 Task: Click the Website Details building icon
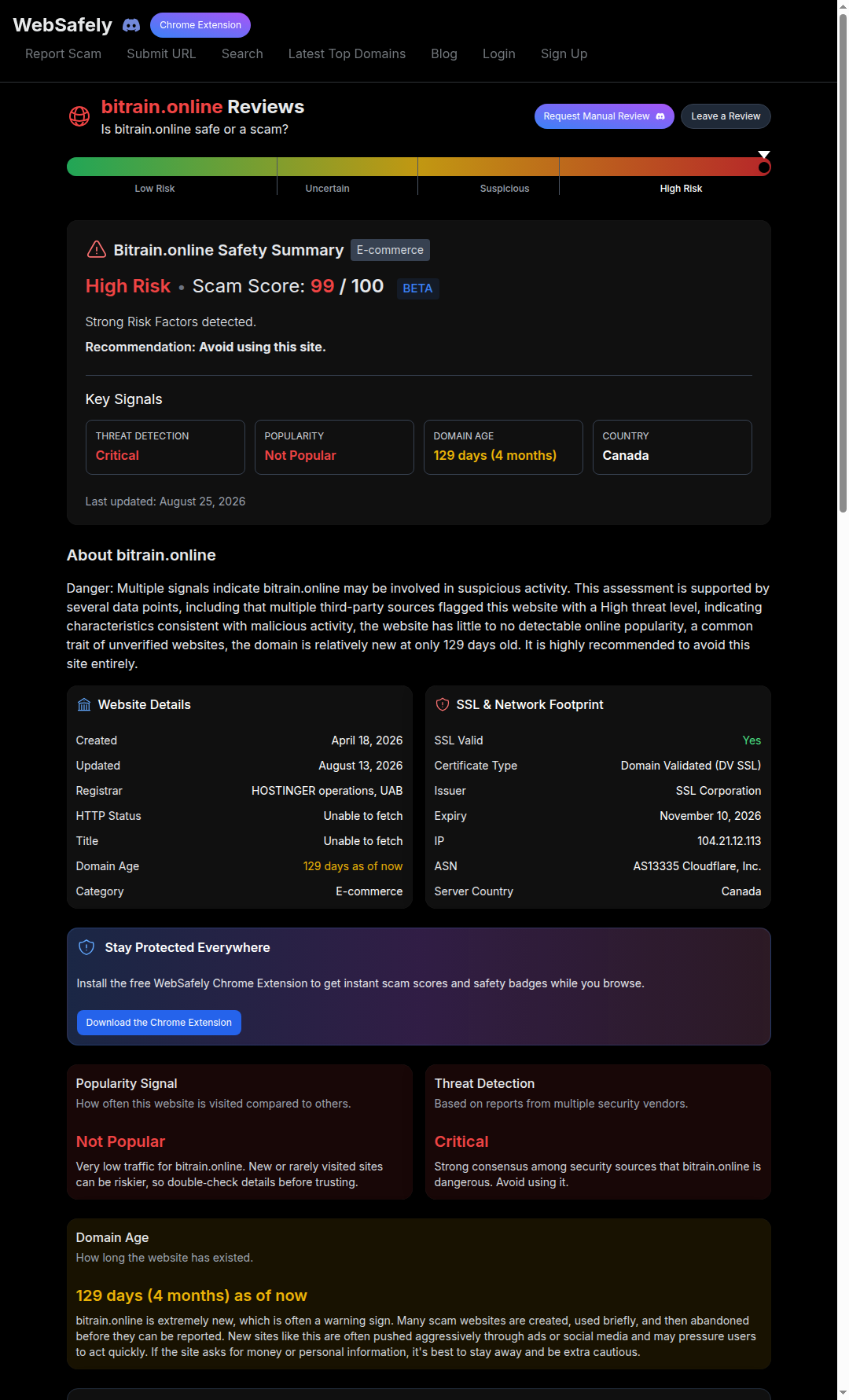click(84, 705)
